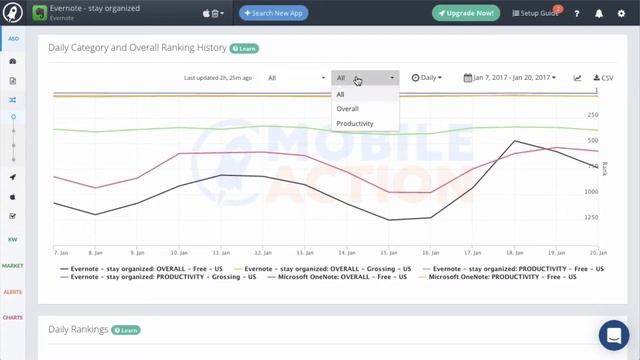Click the sidebar step indicator top circle

pos(13,117)
